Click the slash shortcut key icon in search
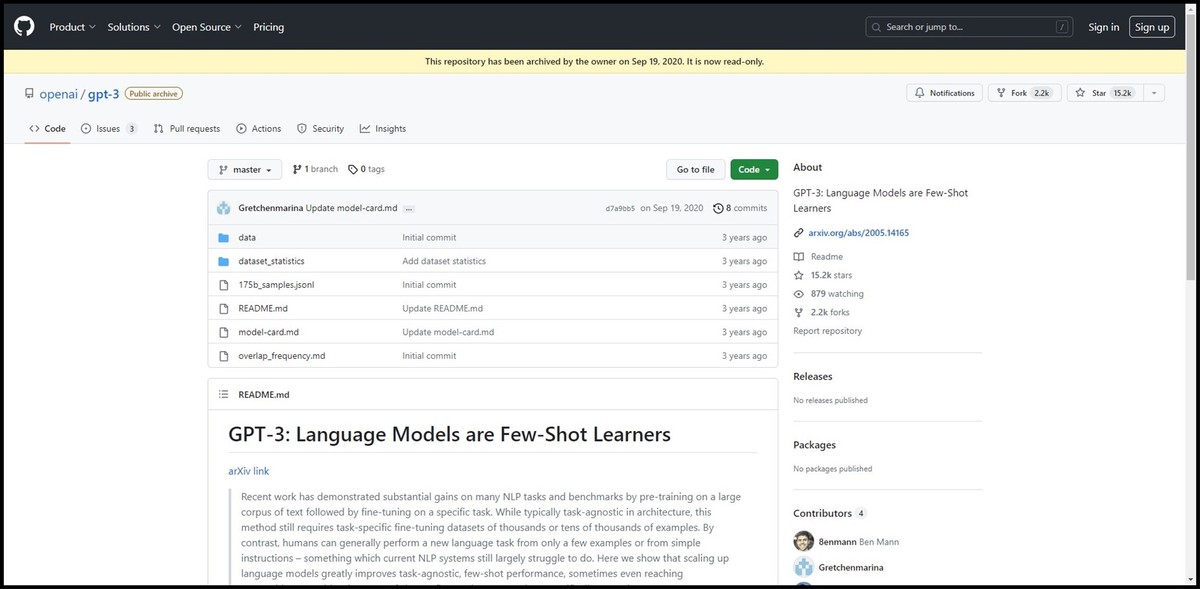Image resolution: width=1200 pixels, height=589 pixels. (1061, 27)
